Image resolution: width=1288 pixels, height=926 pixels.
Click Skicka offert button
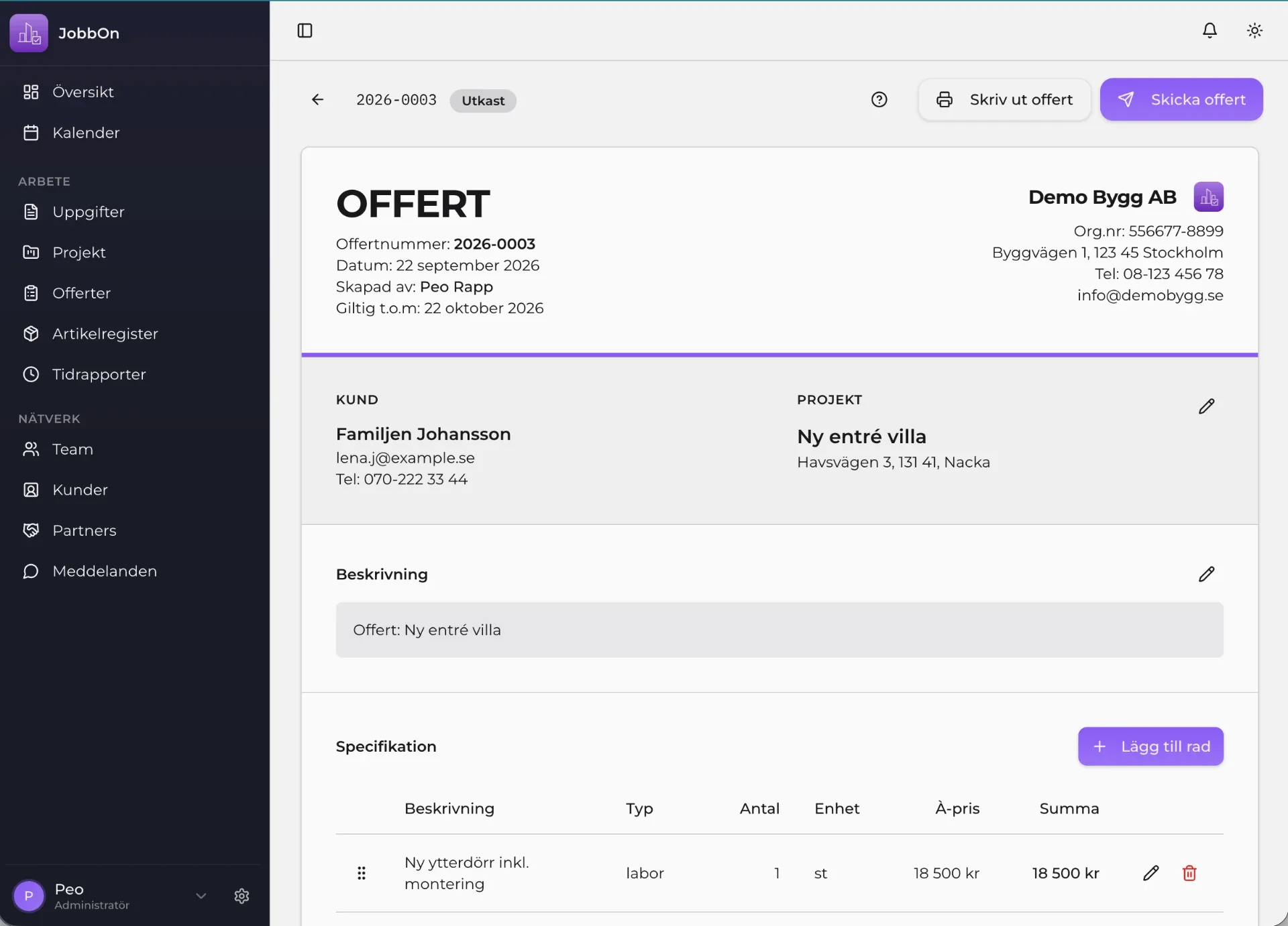click(x=1181, y=100)
